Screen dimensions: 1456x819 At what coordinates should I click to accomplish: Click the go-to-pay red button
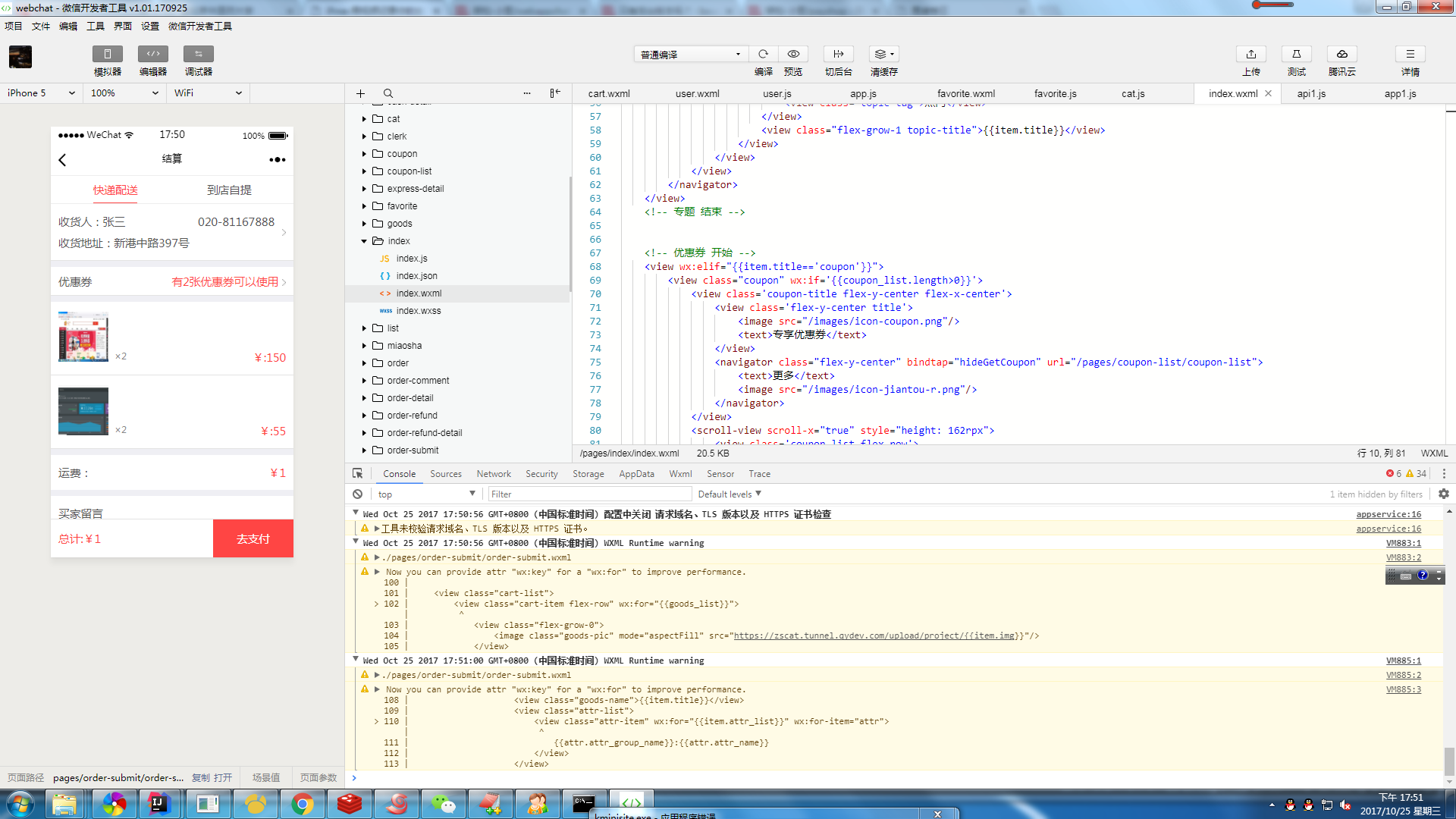[253, 538]
